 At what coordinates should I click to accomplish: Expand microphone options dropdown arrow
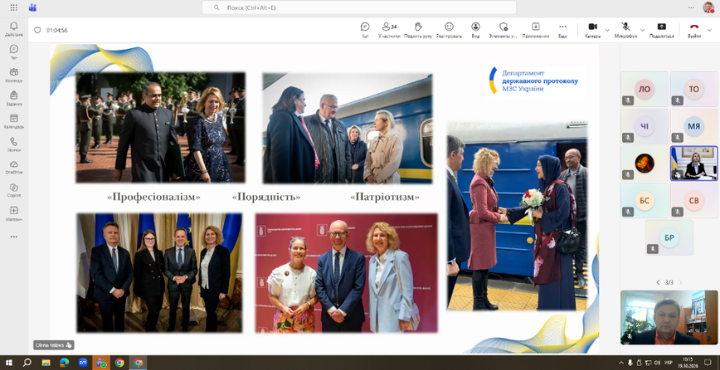pyautogui.click(x=642, y=30)
